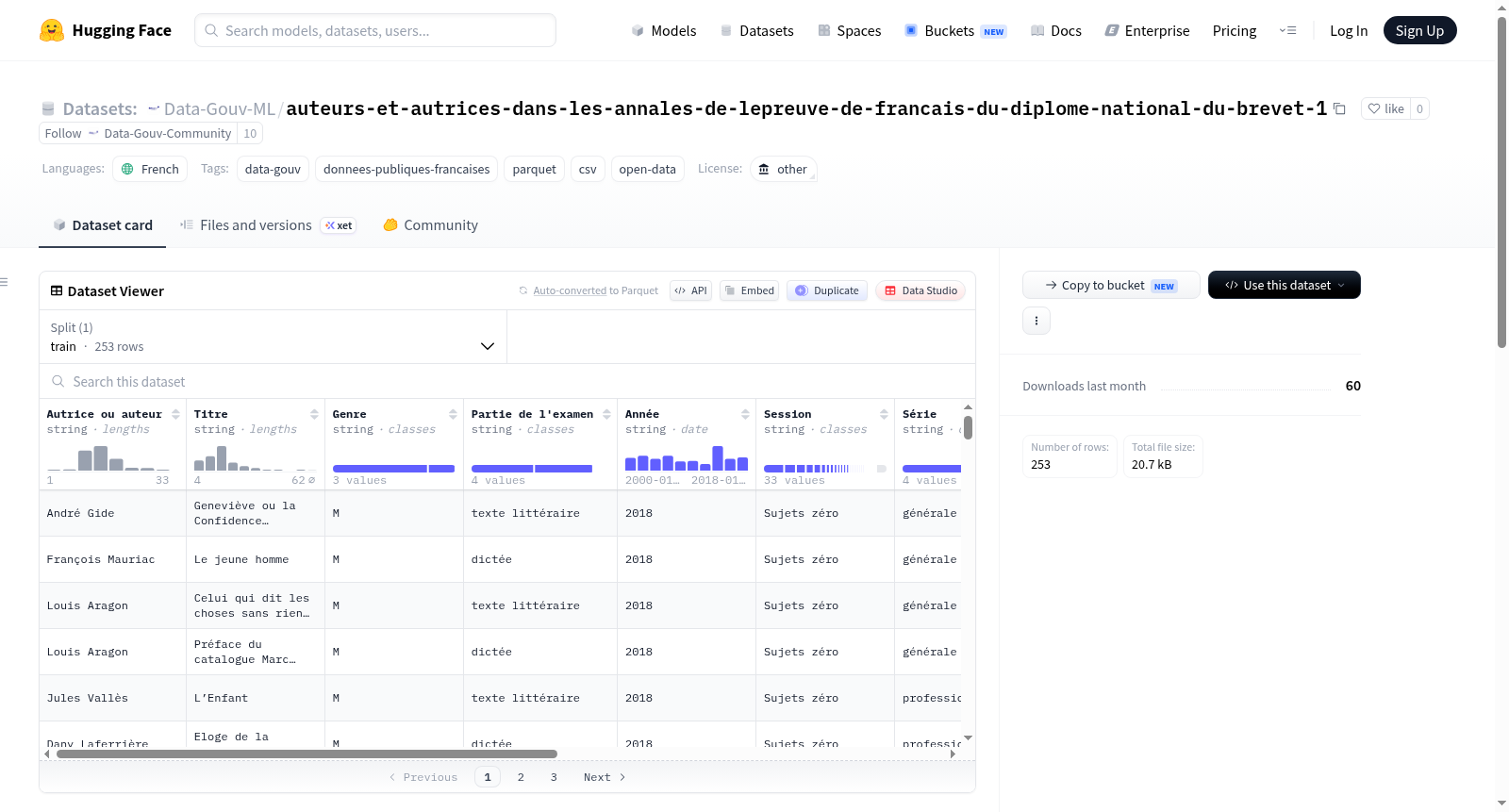Image resolution: width=1509 pixels, height=812 pixels.
Task: Open Data Studio
Action: tap(920, 290)
